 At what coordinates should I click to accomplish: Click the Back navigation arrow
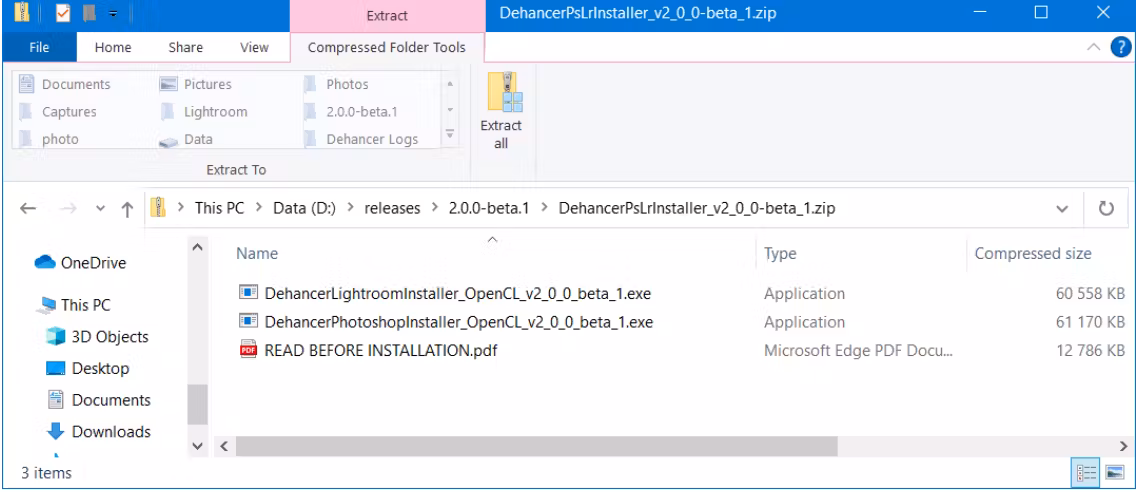(x=28, y=209)
